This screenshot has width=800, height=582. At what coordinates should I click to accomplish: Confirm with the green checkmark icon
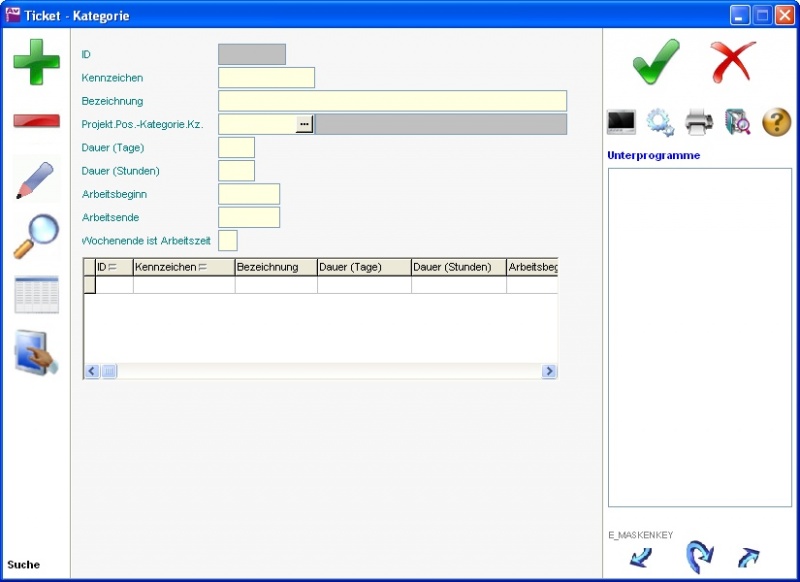click(656, 62)
